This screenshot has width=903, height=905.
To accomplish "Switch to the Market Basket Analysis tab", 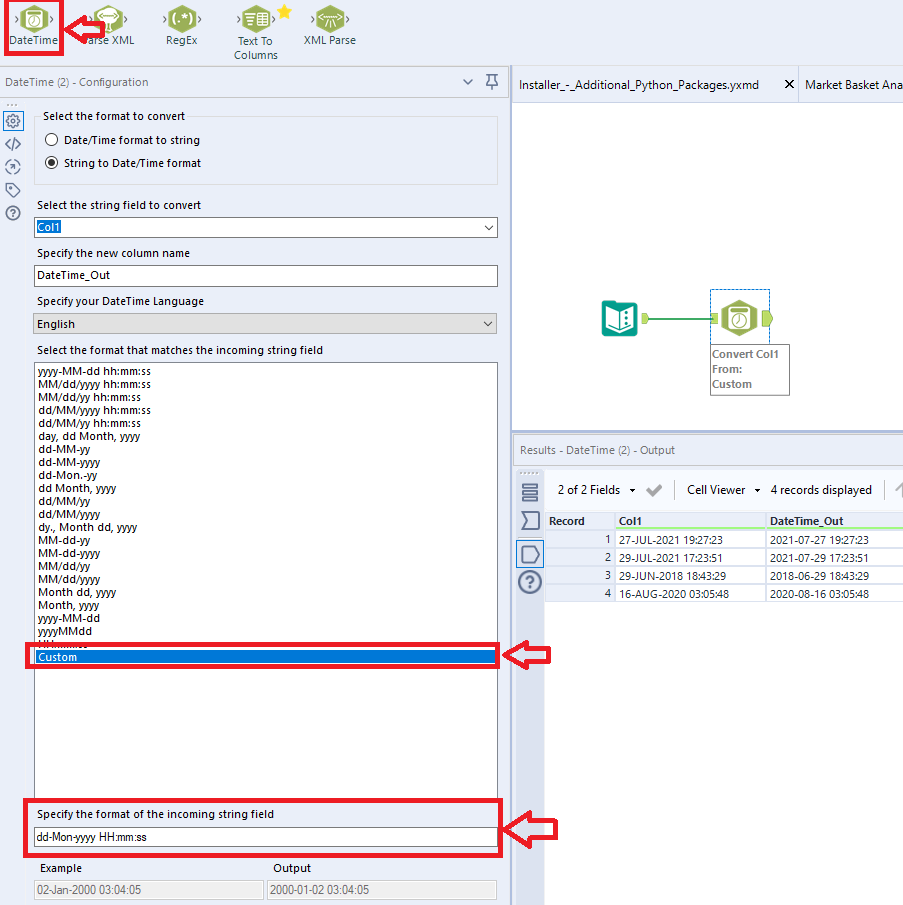I will click(855, 84).
